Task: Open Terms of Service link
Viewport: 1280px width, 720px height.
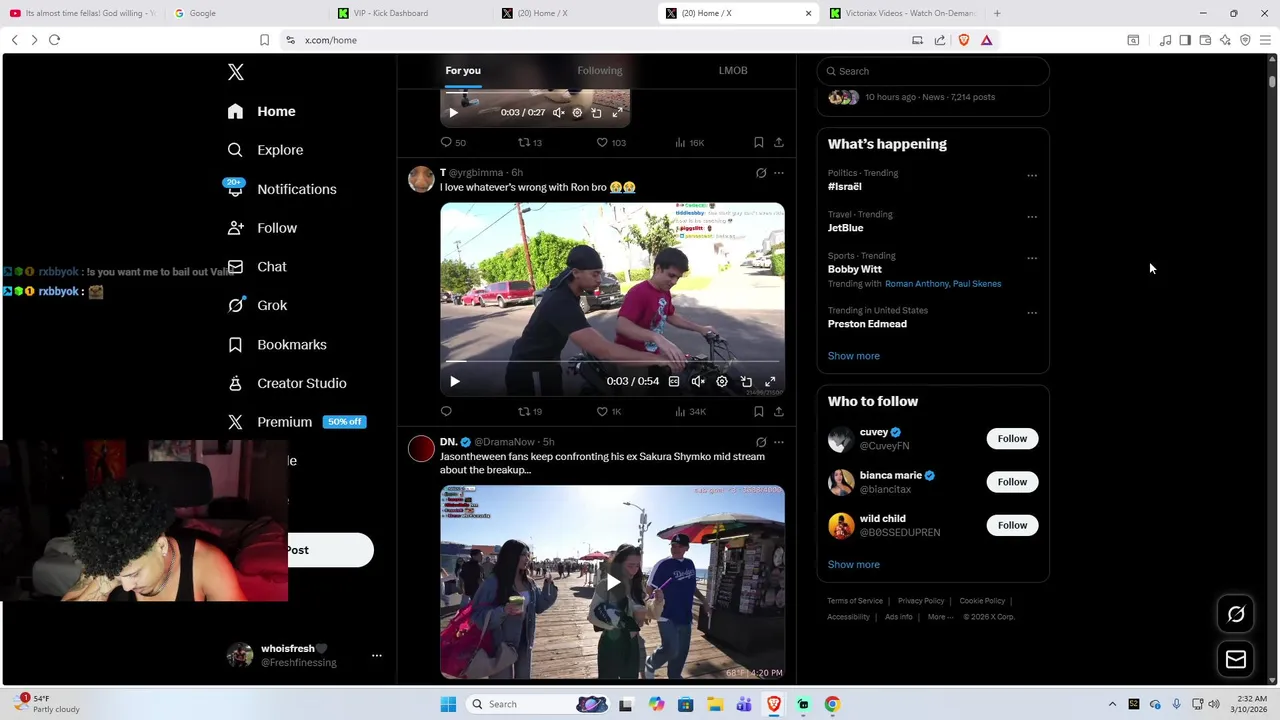Action: pos(855,601)
